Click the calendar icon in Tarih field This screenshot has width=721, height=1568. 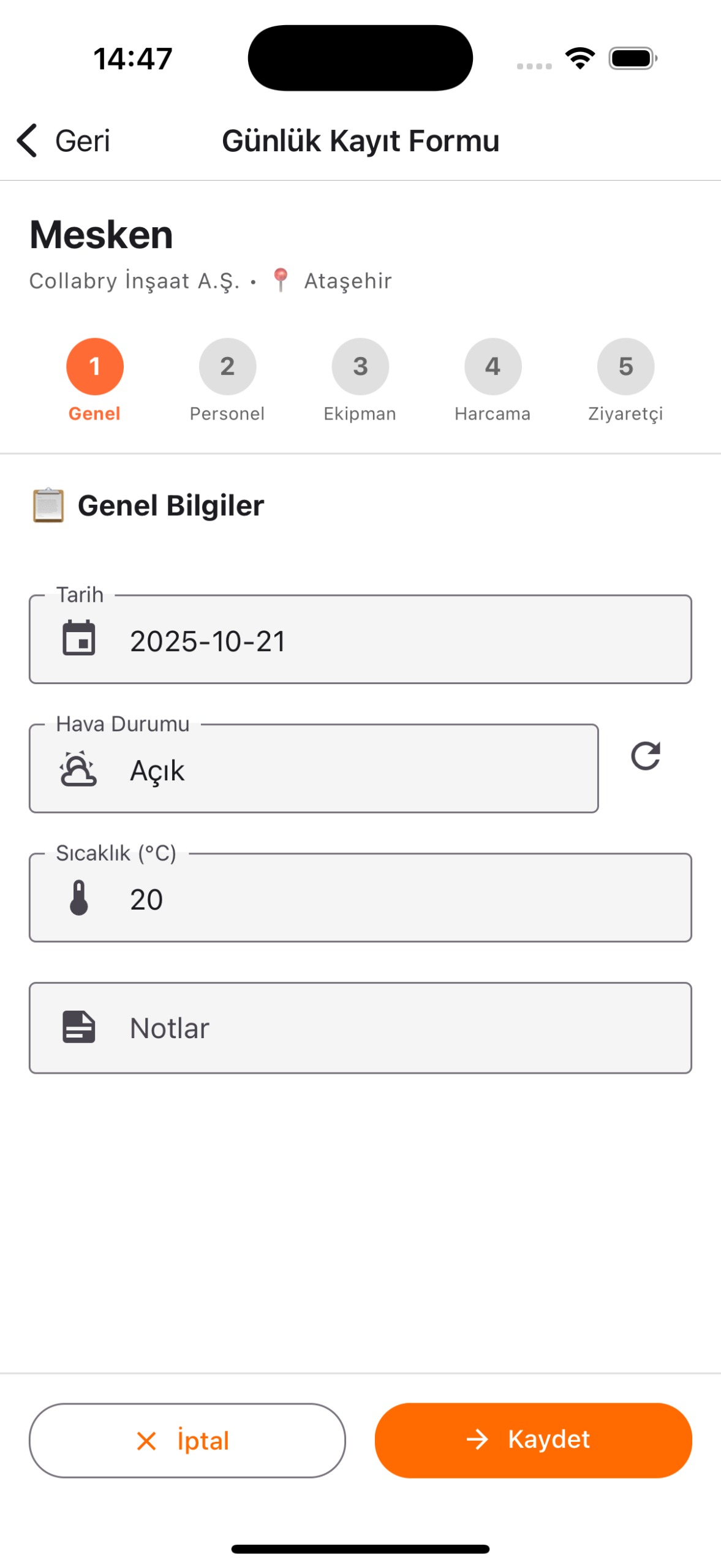(79, 638)
